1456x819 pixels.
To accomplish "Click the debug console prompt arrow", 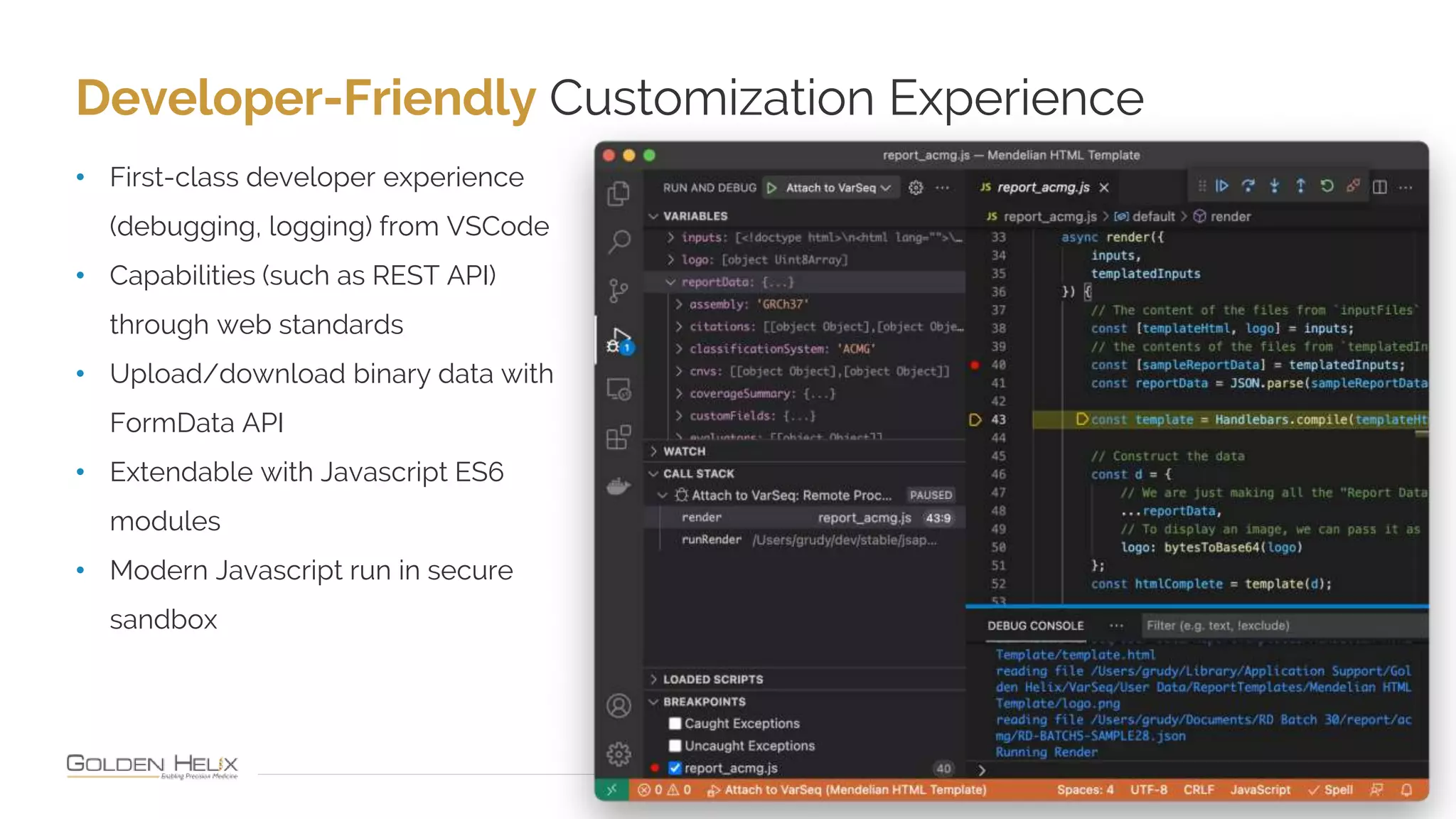I will click(x=982, y=770).
